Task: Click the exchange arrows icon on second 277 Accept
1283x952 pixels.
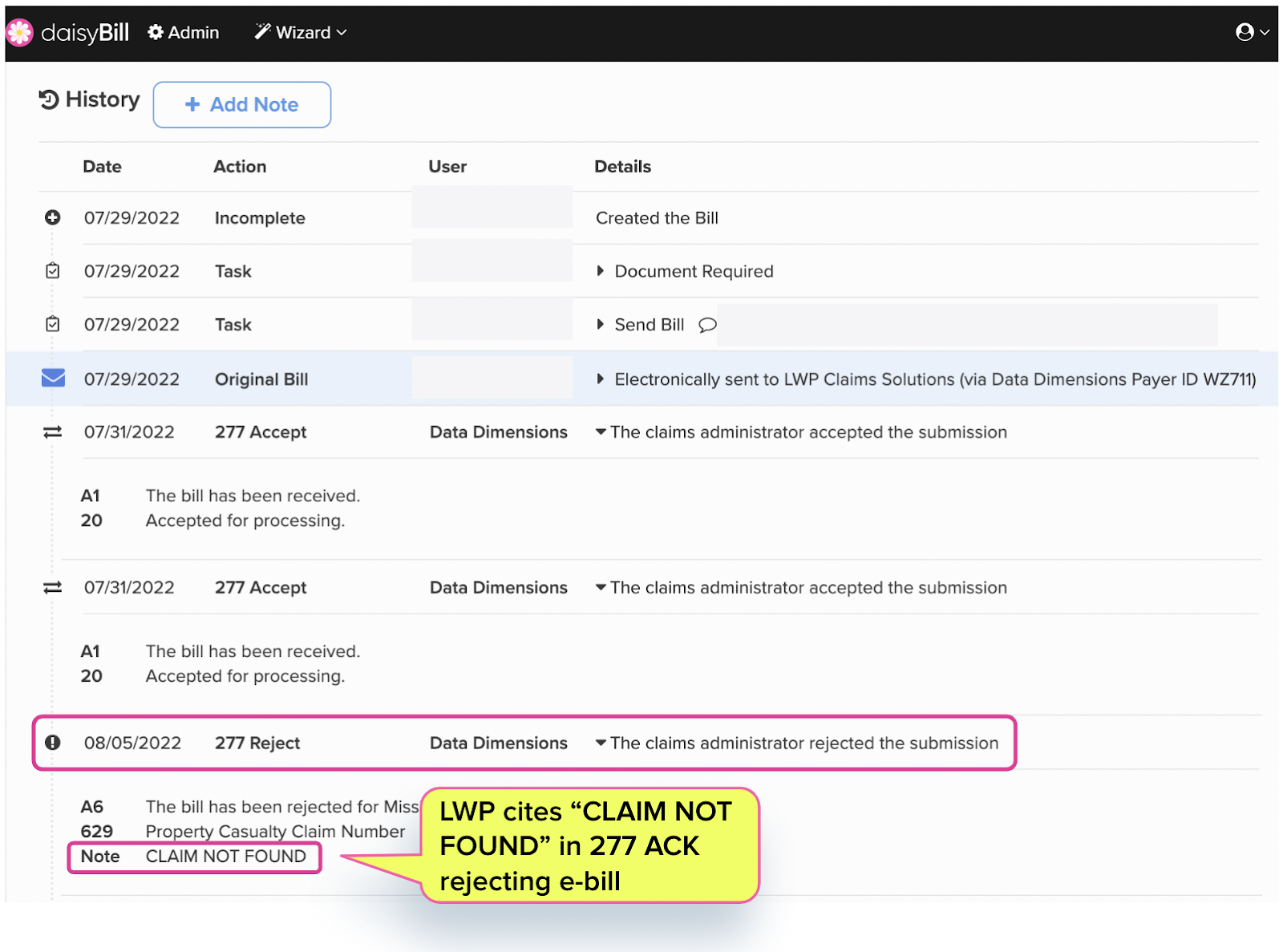Action: click(53, 588)
